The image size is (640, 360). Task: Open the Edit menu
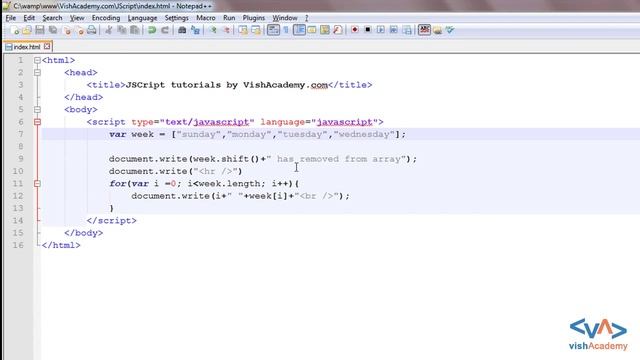point(29,18)
